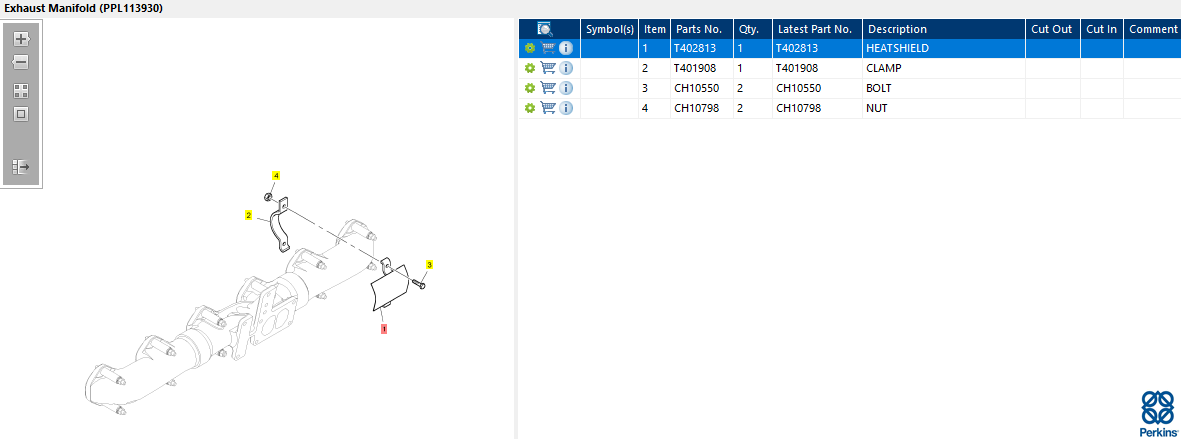Screen dimensions: 1181x439
Task: Click the Cut In column header
Action: coord(1102,29)
